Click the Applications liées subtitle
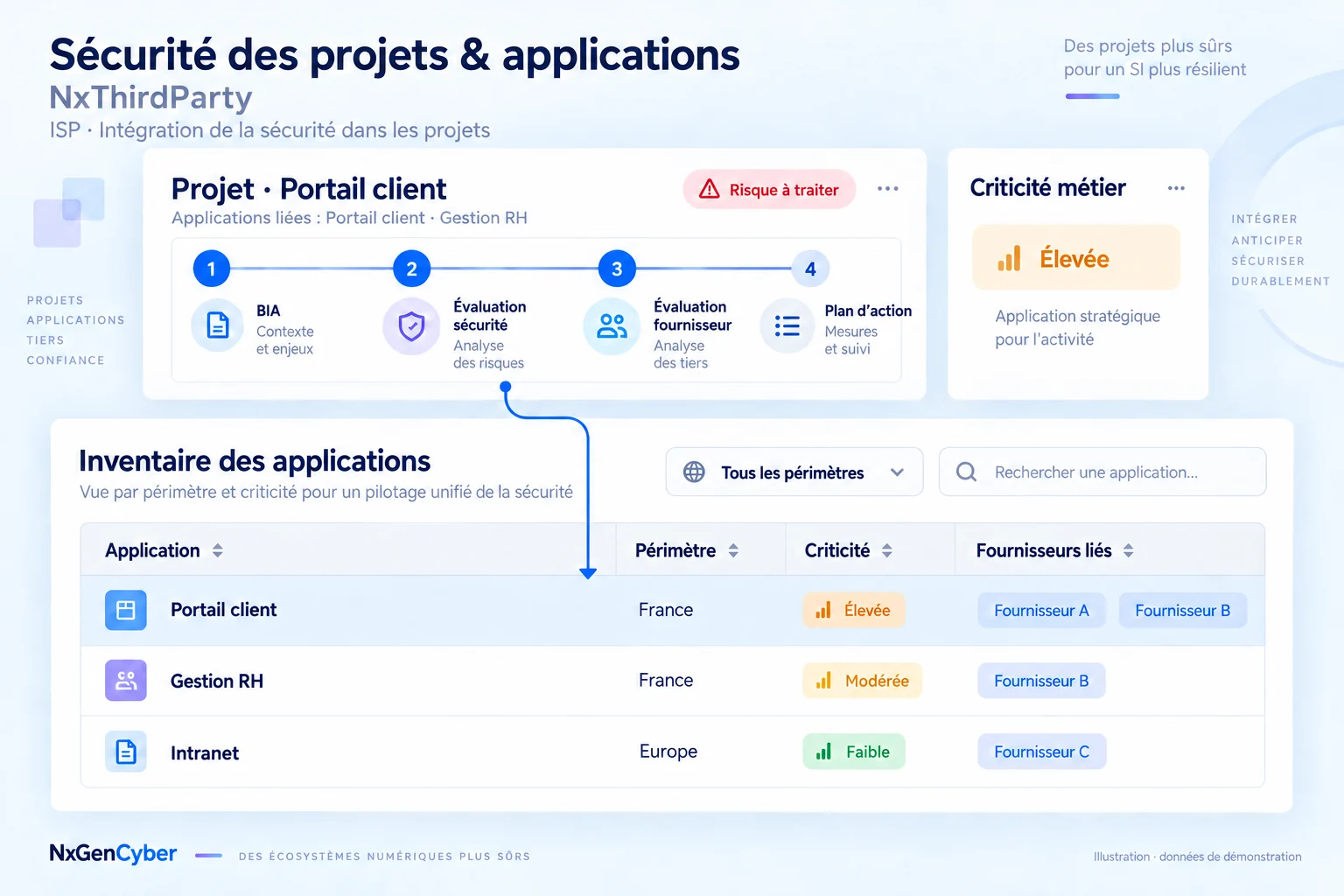Screen dimensions: 1344x896 click(x=349, y=218)
